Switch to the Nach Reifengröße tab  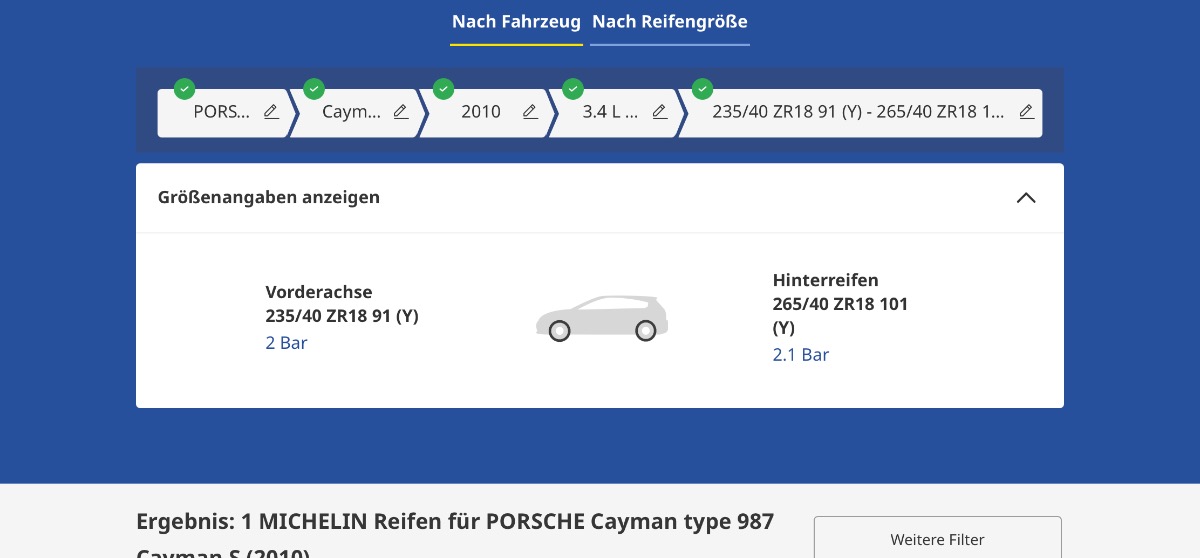[669, 22]
